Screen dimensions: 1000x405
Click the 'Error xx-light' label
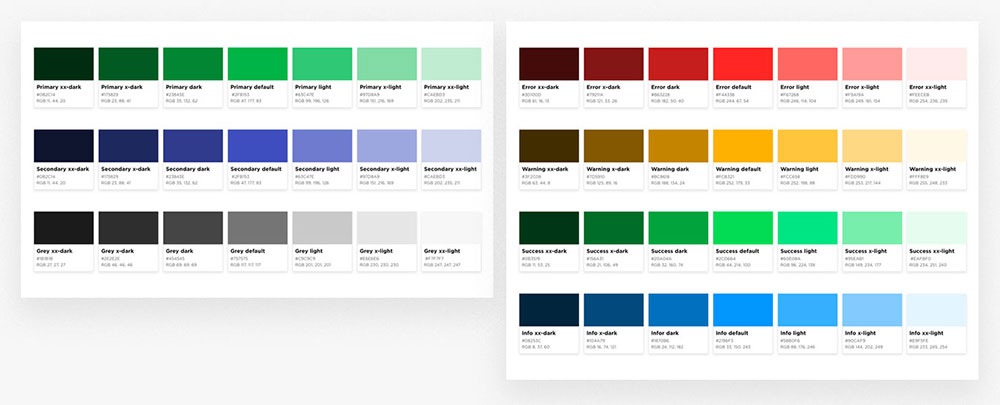928,87
